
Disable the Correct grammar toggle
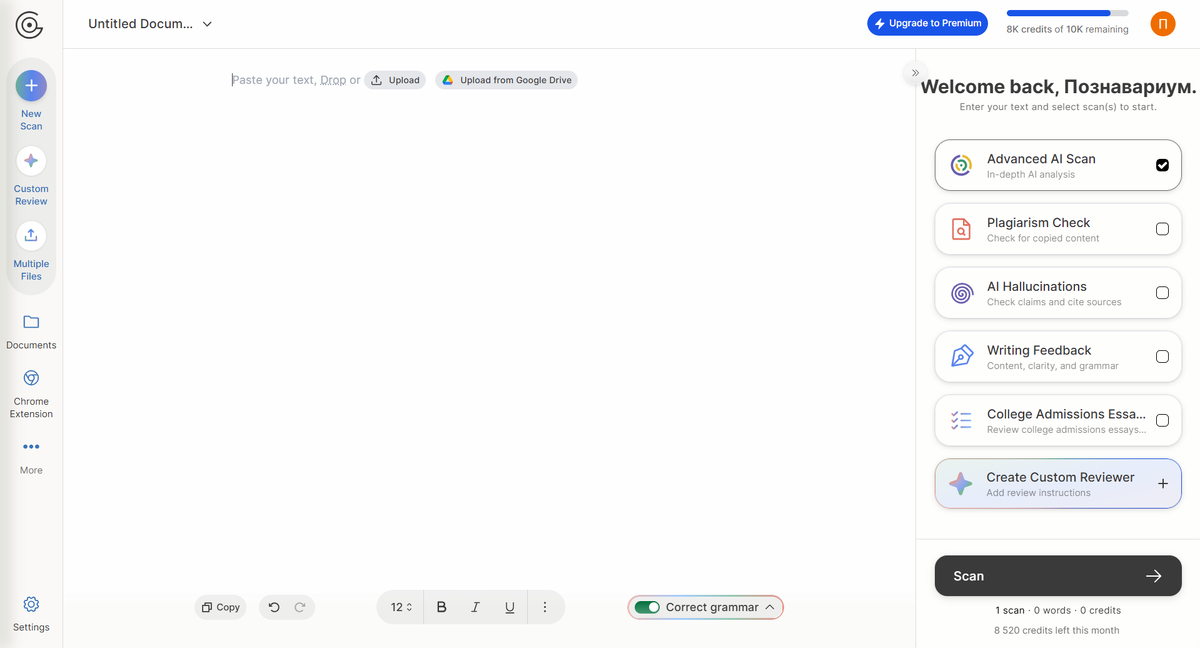coord(648,606)
